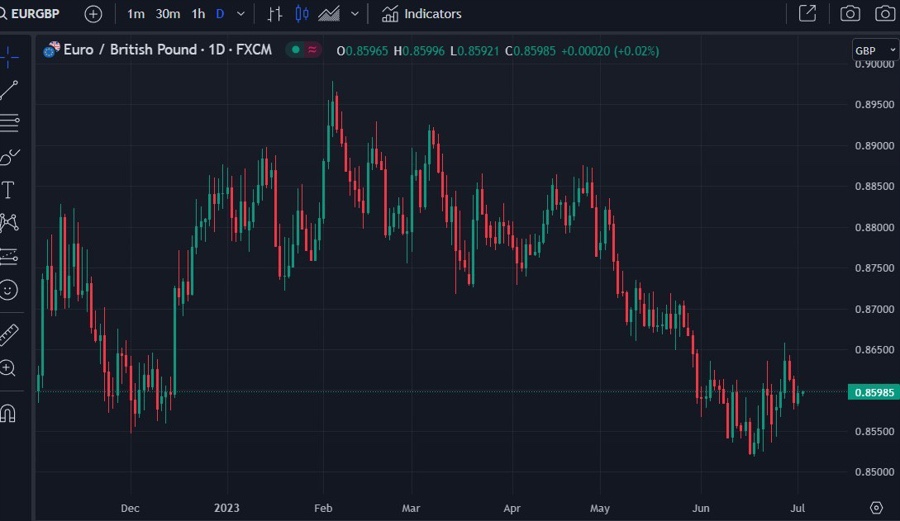Open the emoji icons tool

coord(9,290)
